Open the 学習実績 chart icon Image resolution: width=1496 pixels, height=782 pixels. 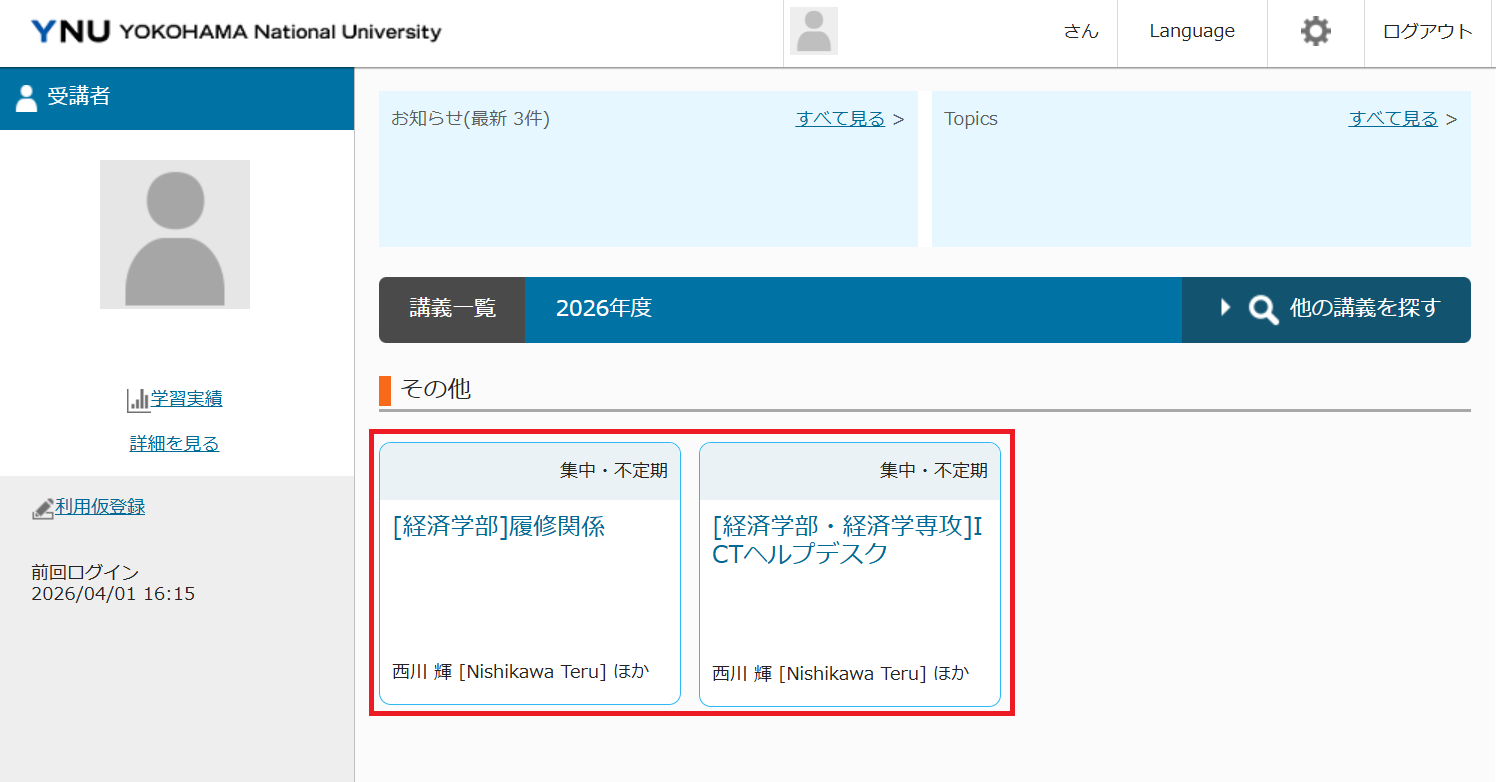pyautogui.click(x=136, y=398)
